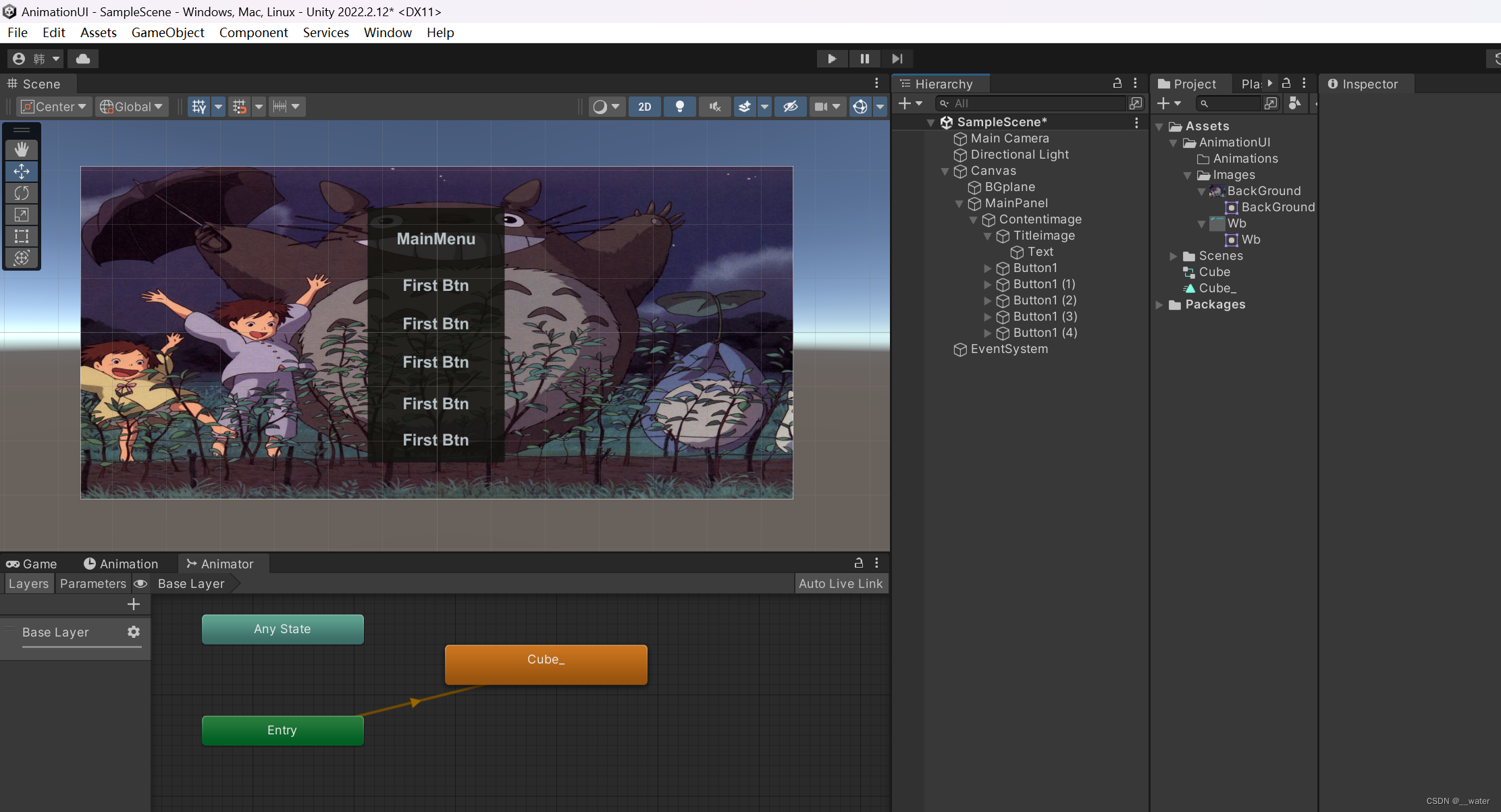Toggle grid snapping icon
1501x812 pixels.
[240, 107]
